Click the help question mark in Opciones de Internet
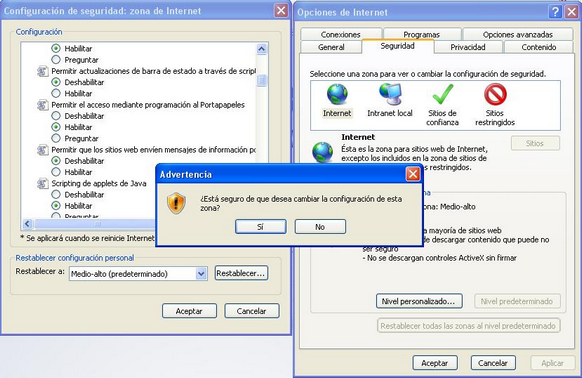Image resolution: width=582 pixels, height=378 pixels. [555, 12]
